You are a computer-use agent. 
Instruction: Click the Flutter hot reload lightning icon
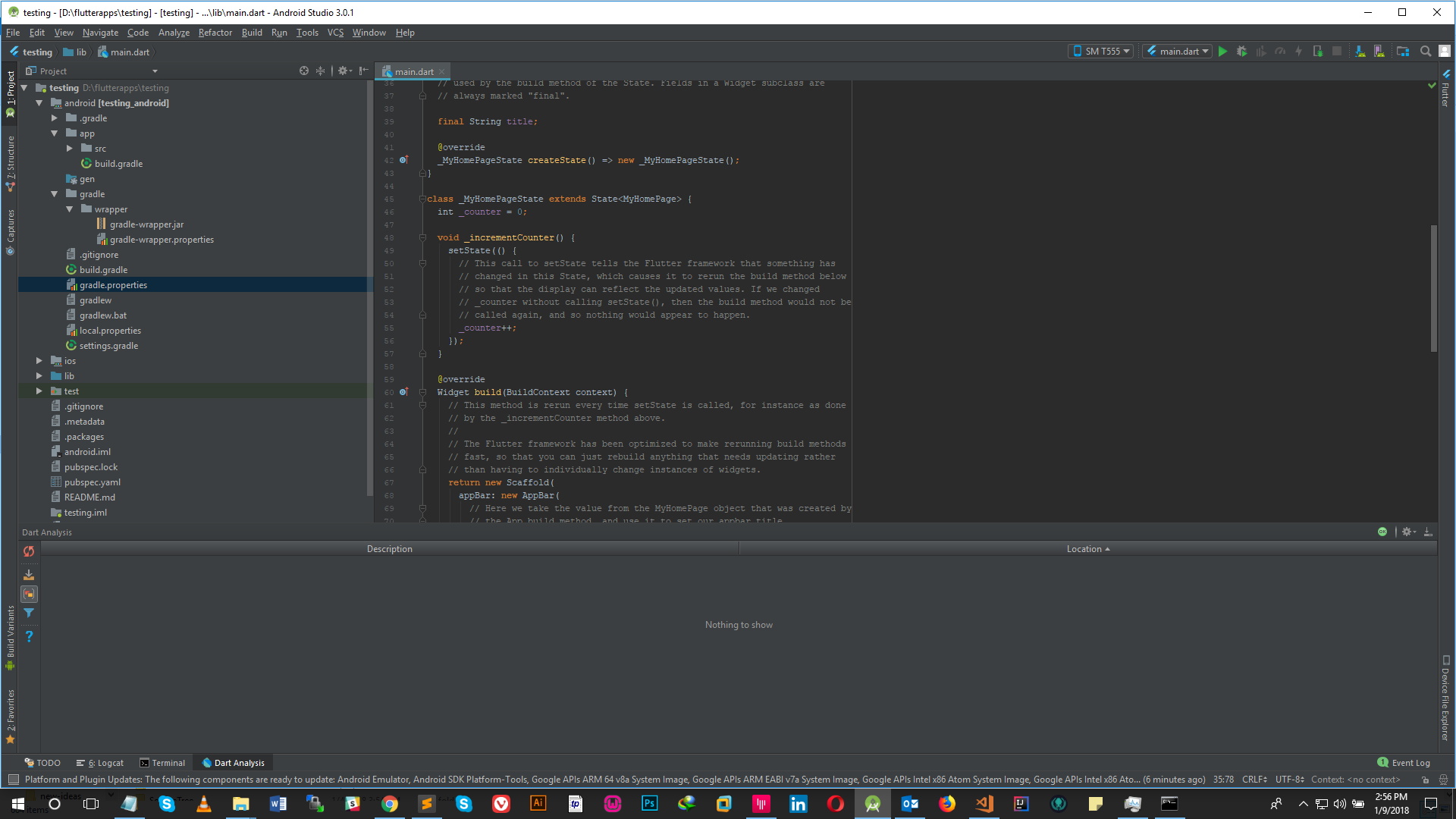tap(1298, 52)
